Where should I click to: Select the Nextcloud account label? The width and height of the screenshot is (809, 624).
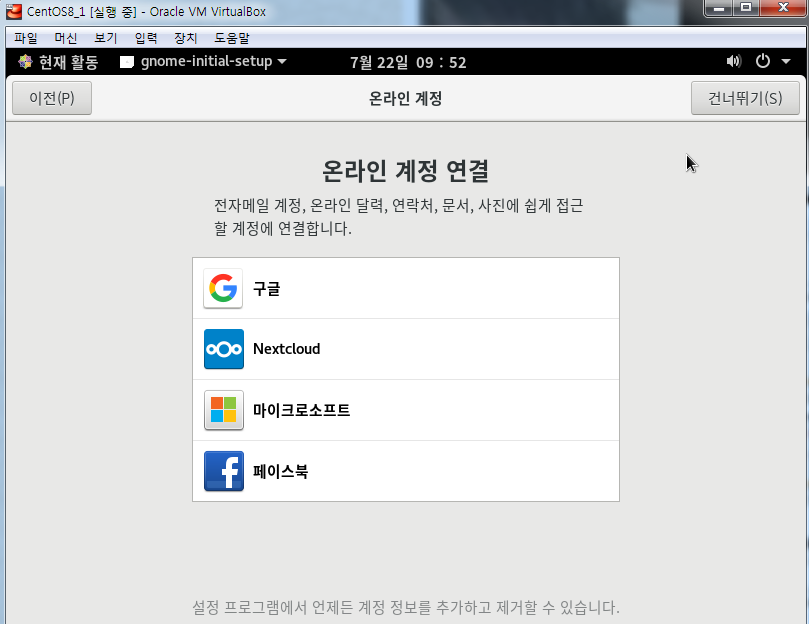click(x=286, y=349)
